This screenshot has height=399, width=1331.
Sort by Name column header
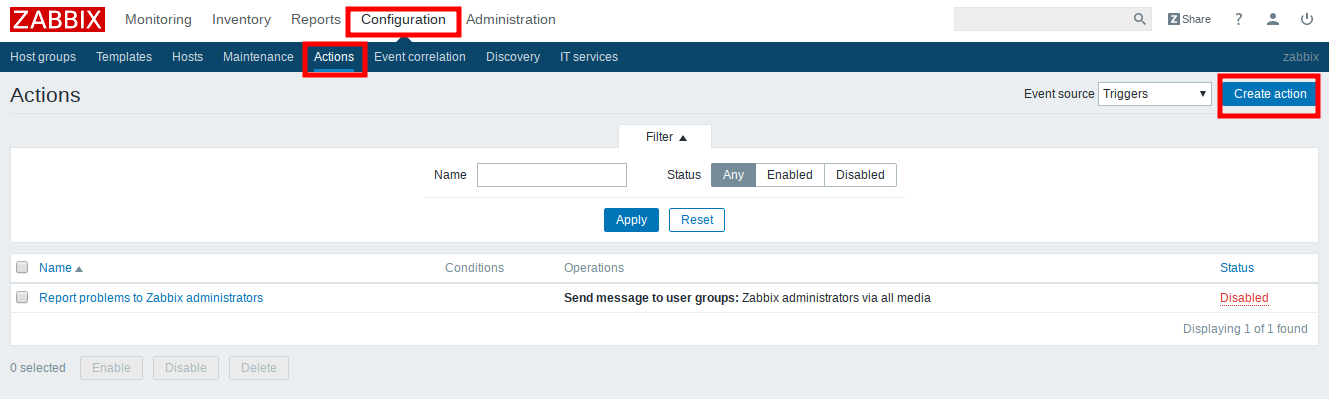(61, 268)
